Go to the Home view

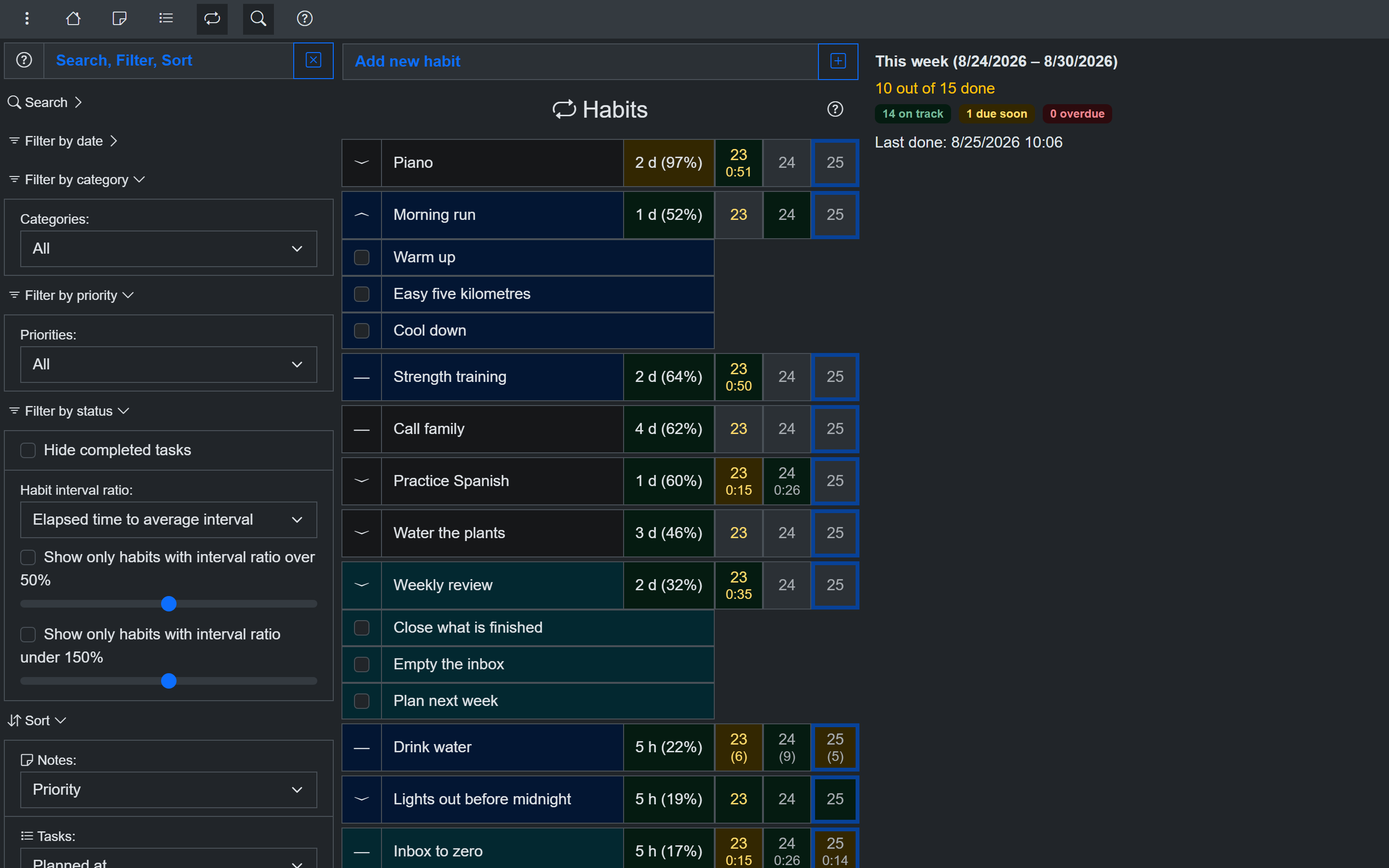[x=73, y=18]
